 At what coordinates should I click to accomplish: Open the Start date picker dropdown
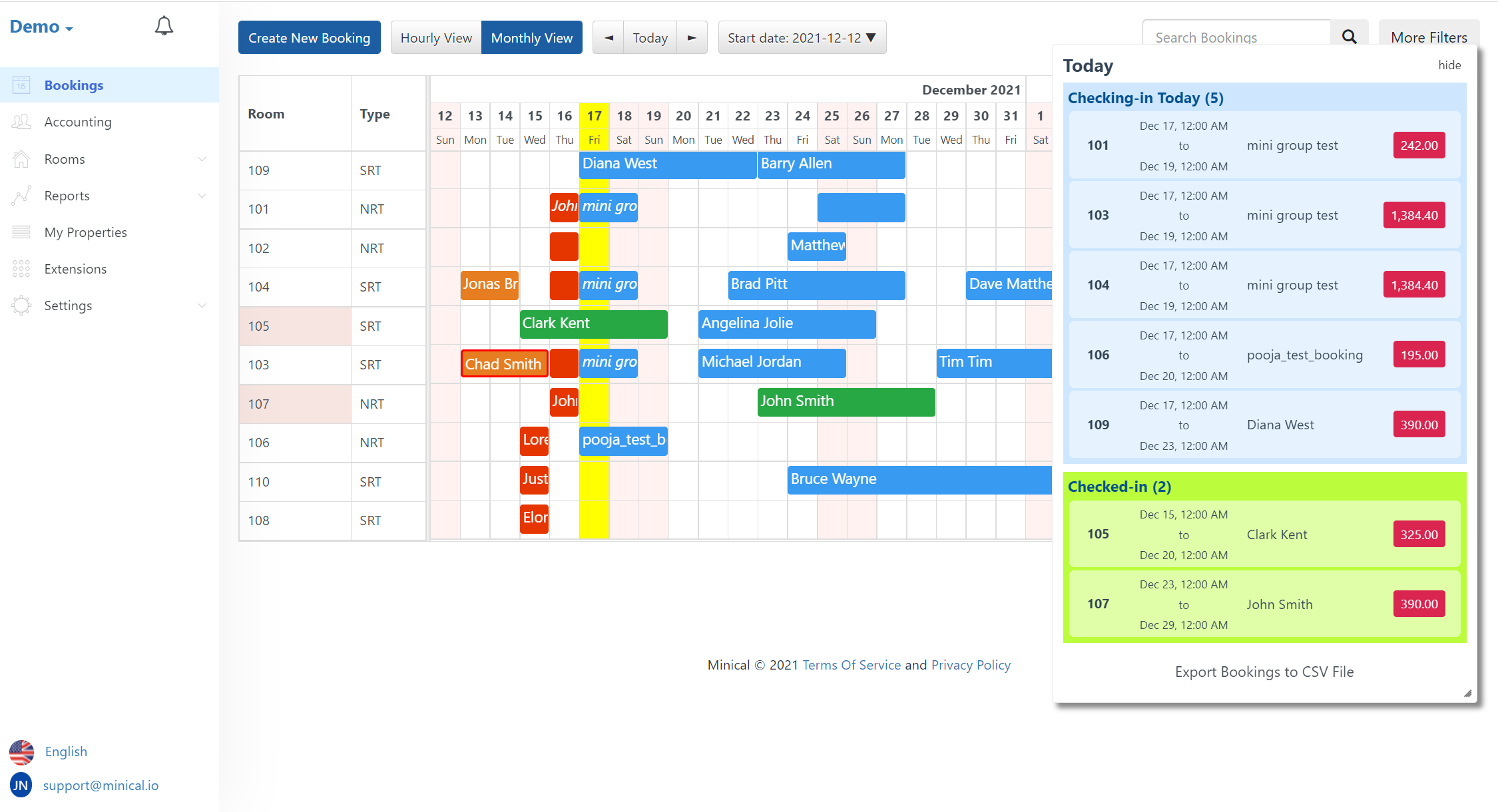[x=800, y=37]
